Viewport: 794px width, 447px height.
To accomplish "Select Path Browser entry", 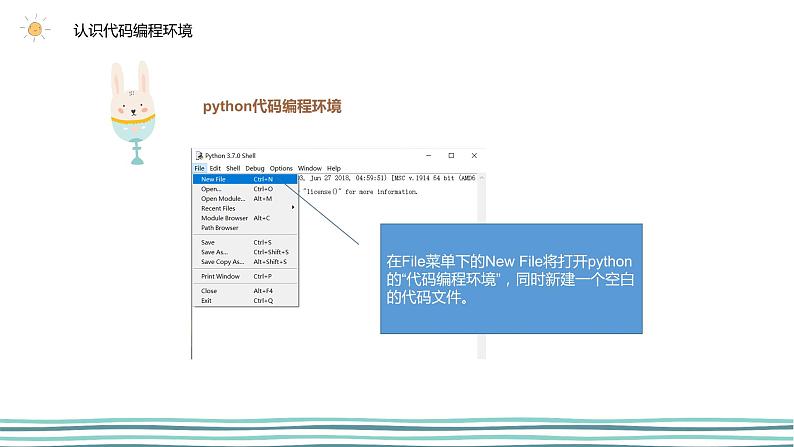I will (x=245, y=228).
